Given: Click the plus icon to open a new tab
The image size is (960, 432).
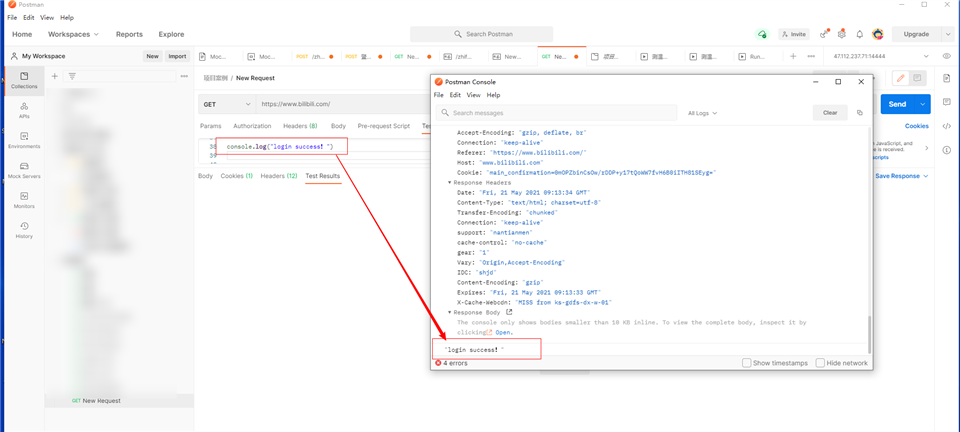Looking at the screenshot, I should [793, 56].
